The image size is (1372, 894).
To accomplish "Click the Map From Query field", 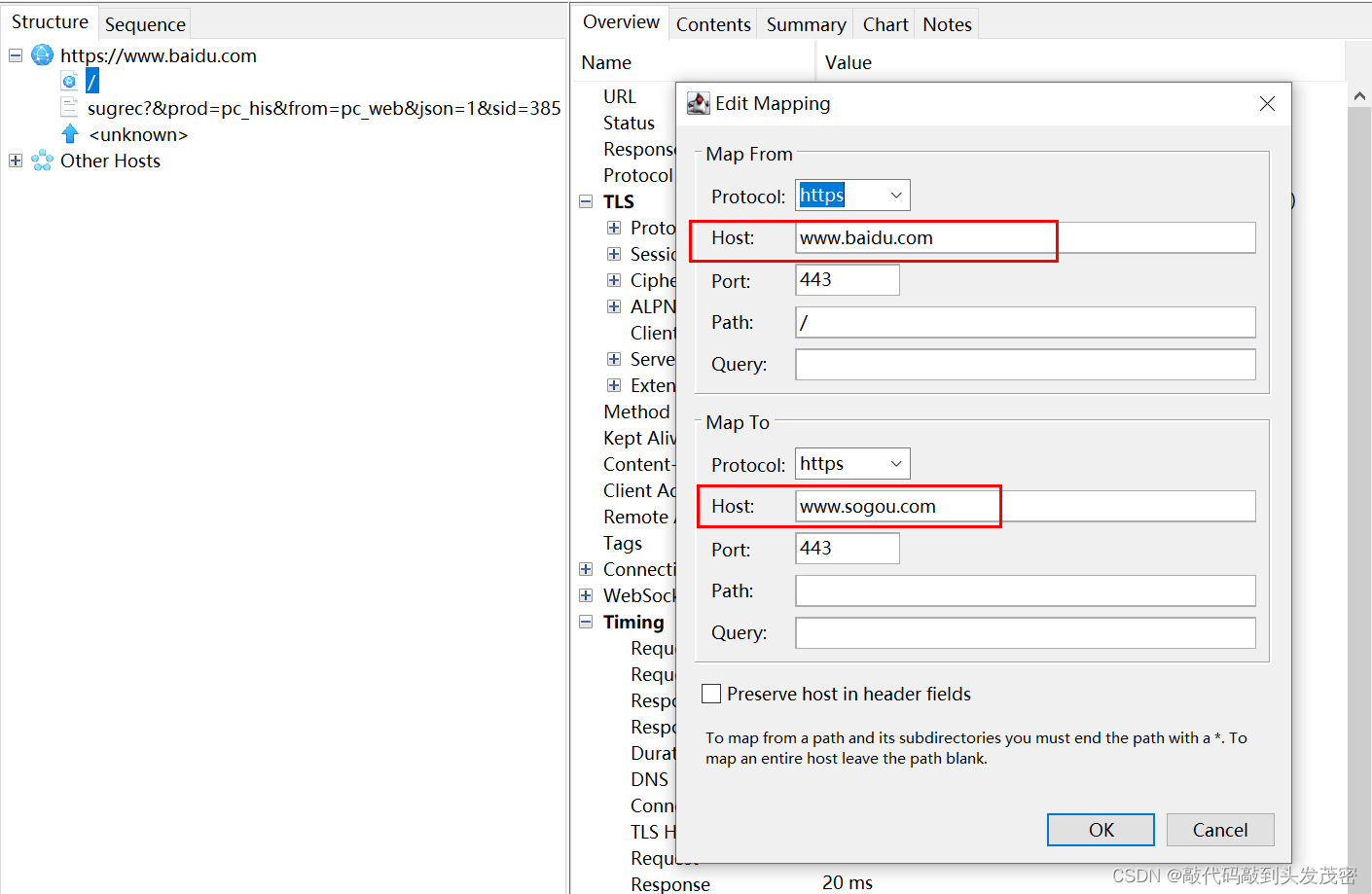I will [1026, 365].
